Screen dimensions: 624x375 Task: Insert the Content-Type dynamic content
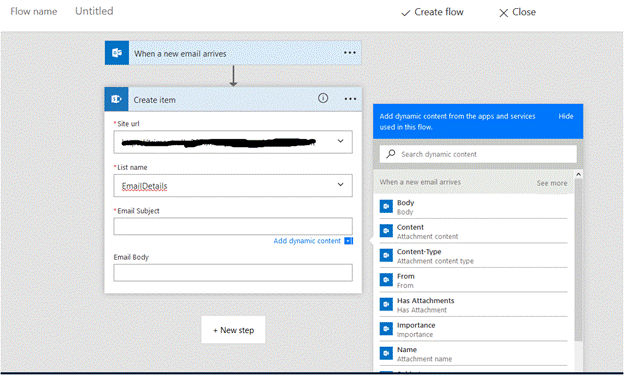(x=473, y=256)
